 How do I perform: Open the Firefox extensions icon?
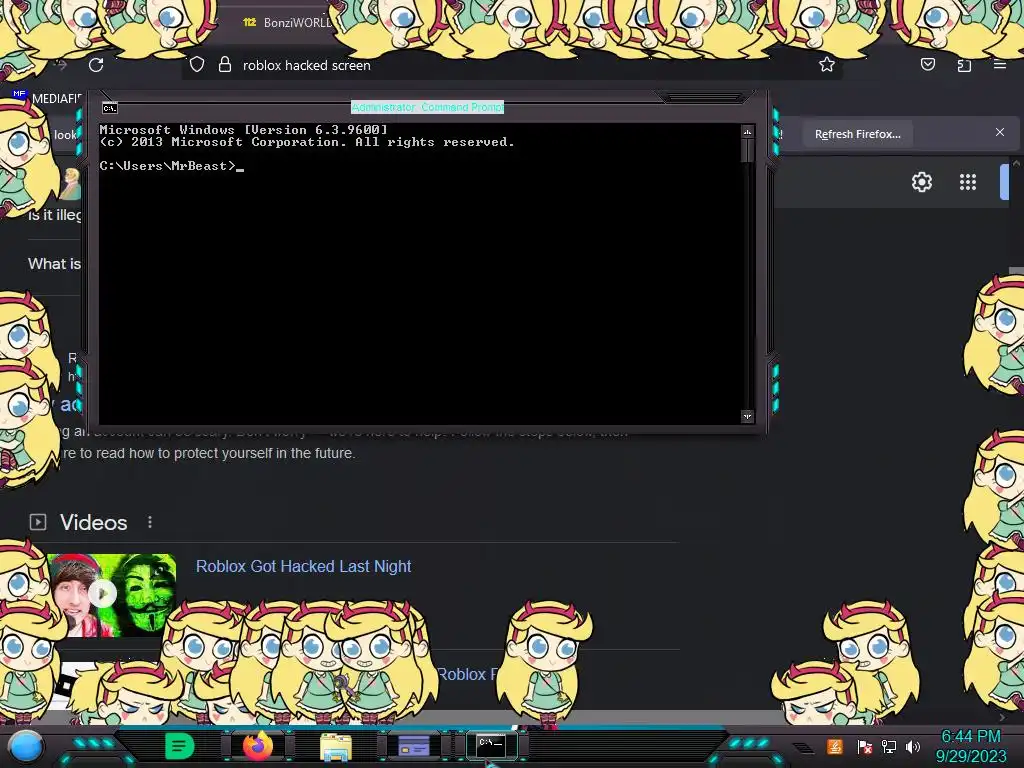coord(964,65)
